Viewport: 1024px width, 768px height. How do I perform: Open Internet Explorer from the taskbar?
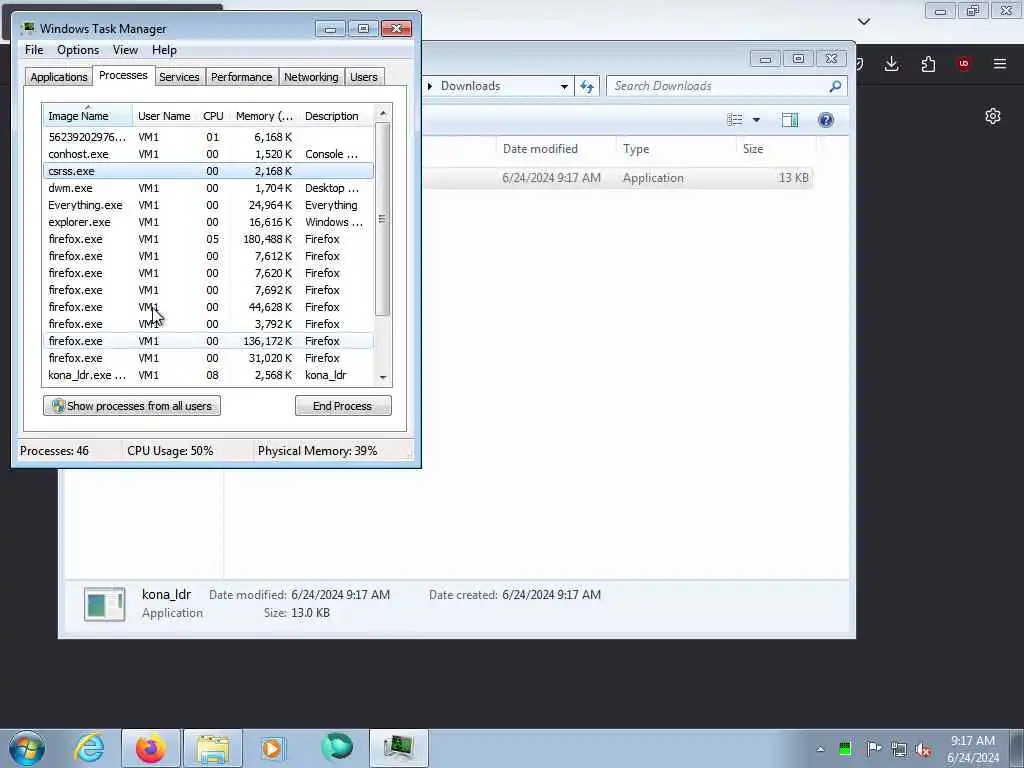[89, 748]
